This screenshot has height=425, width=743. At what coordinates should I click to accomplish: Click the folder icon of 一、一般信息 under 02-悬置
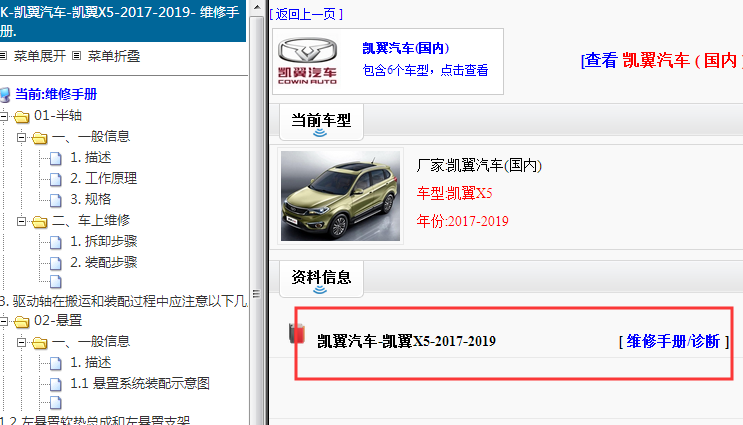(x=40, y=343)
